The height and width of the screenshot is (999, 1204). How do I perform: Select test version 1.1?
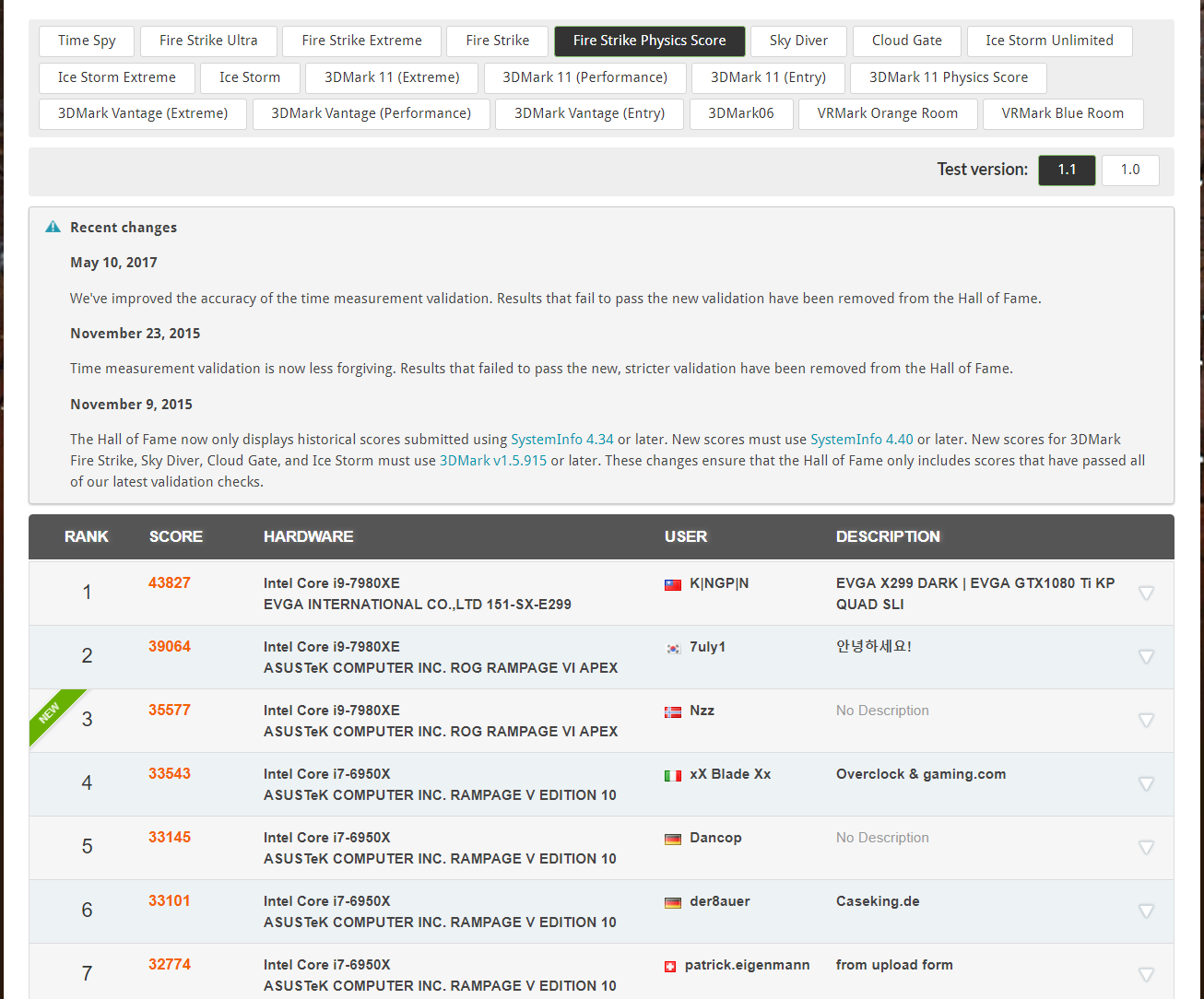point(1067,170)
